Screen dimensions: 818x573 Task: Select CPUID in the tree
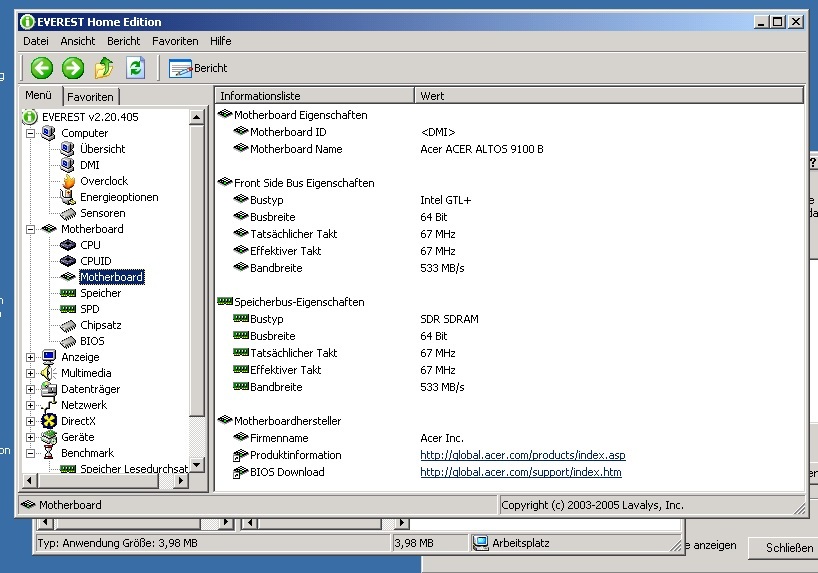pyautogui.click(x=95, y=261)
